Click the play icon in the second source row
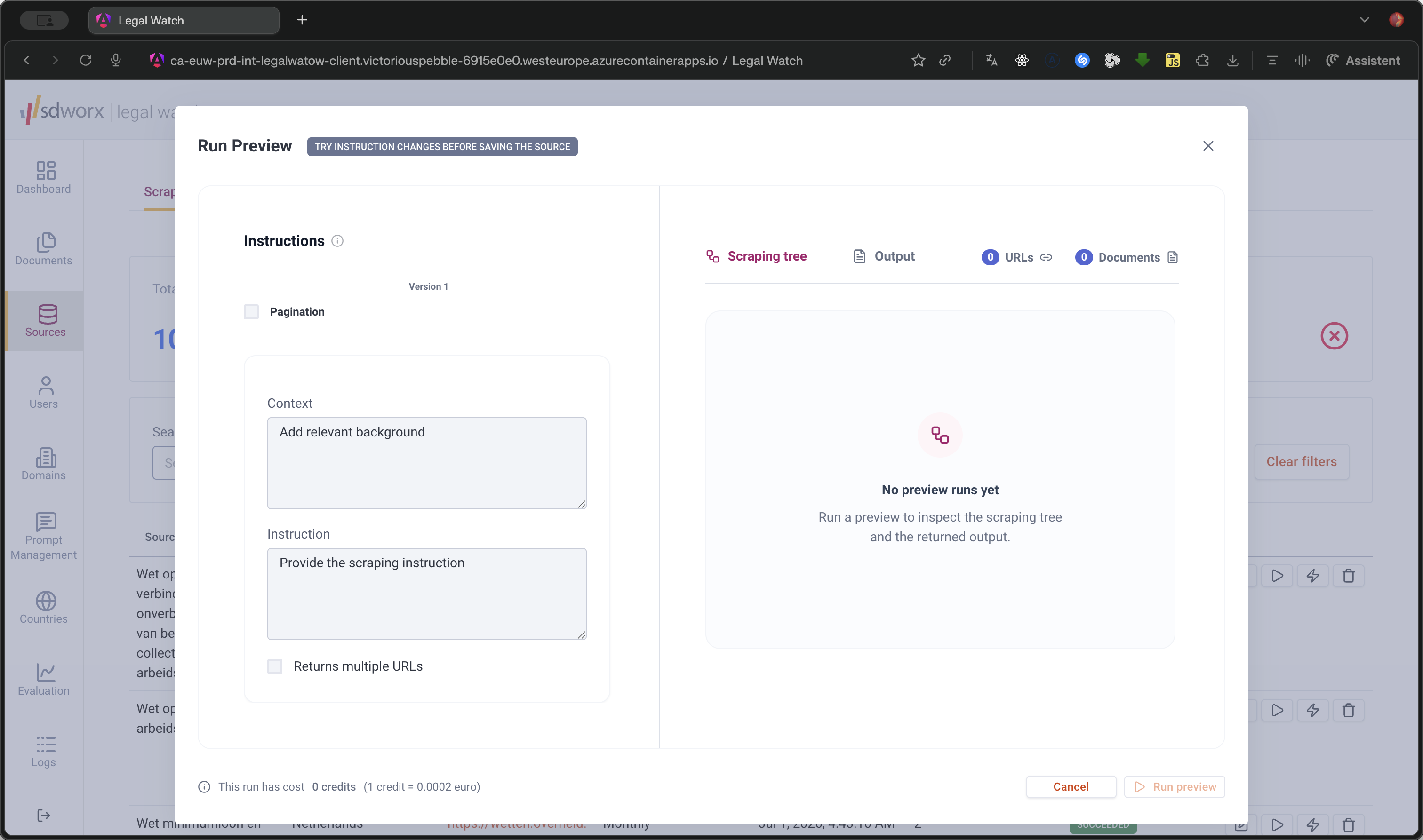This screenshot has width=1423, height=840. click(x=1277, y=710)
